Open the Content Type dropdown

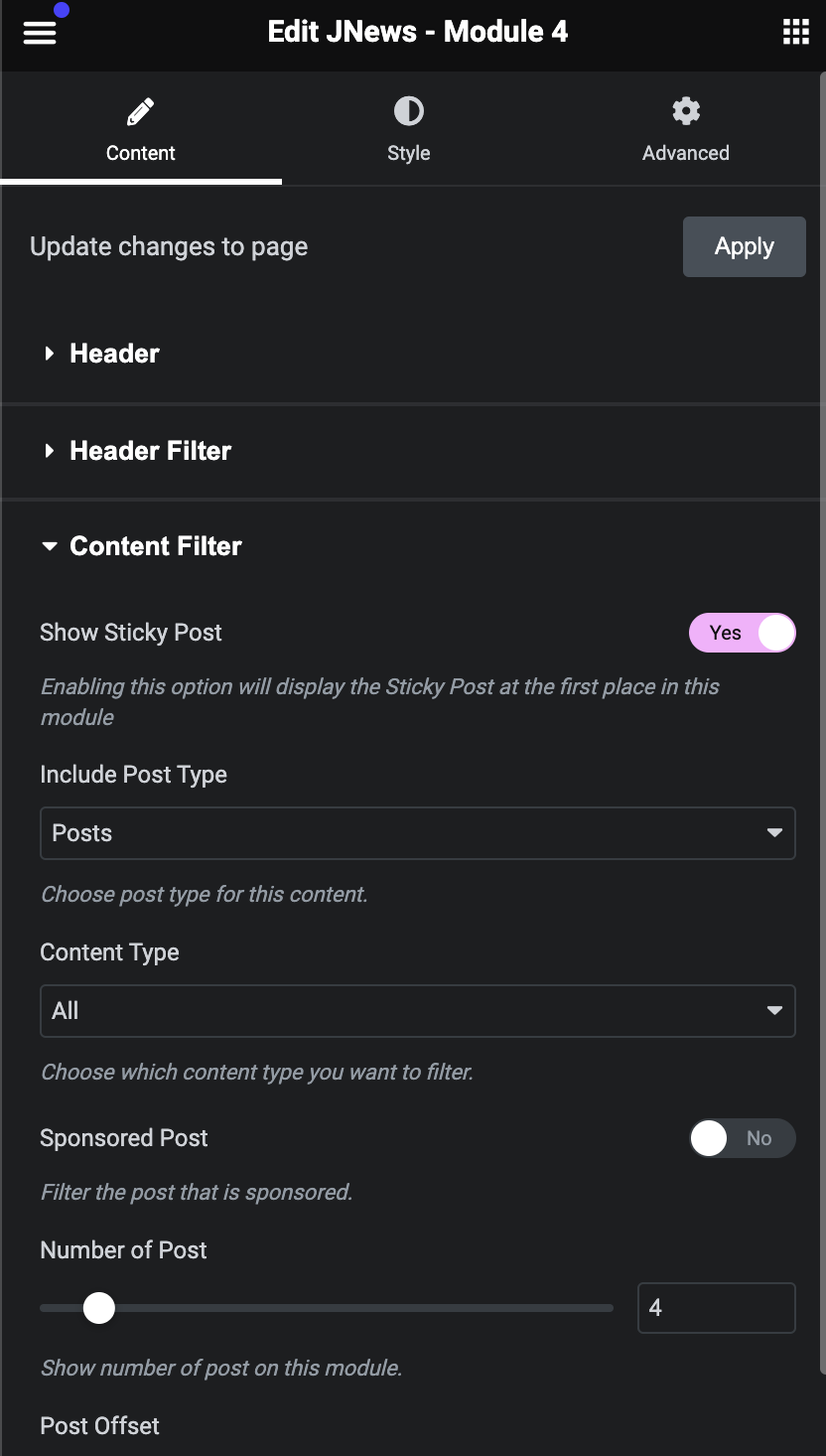coord(417,1011)
